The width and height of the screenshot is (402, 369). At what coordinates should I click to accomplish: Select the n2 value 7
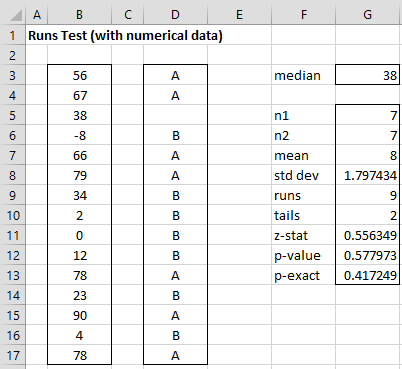[x=368, y=135]
